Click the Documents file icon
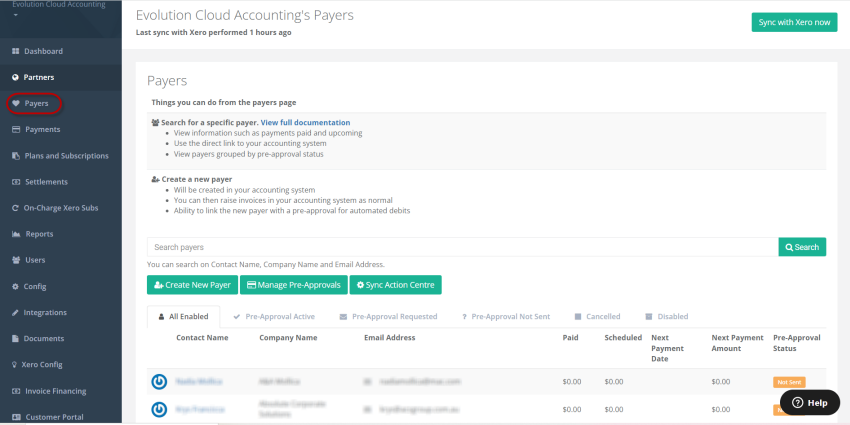The width and height of the screenshot is (850, 425). tap(16, 338)
